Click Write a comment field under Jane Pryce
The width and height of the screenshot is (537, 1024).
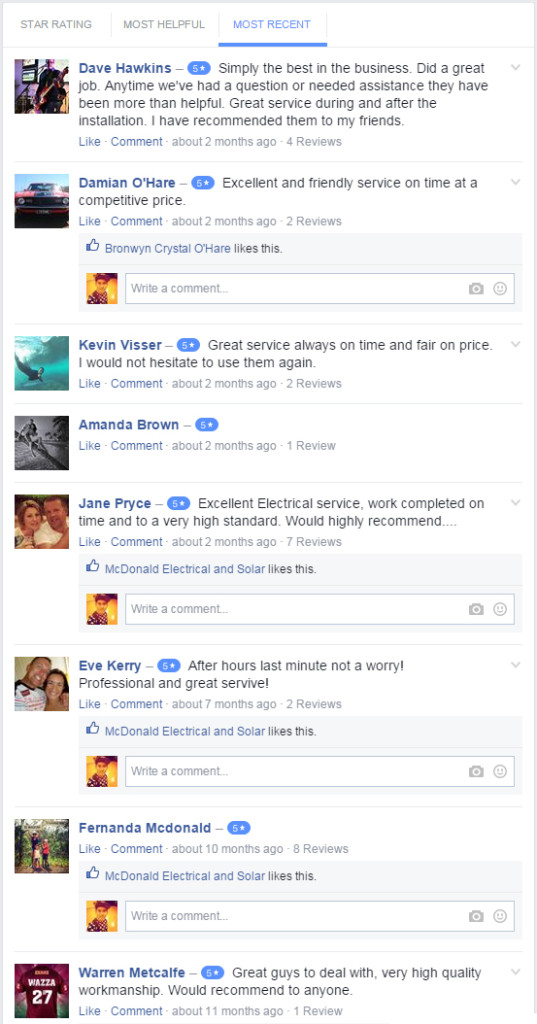319,609
